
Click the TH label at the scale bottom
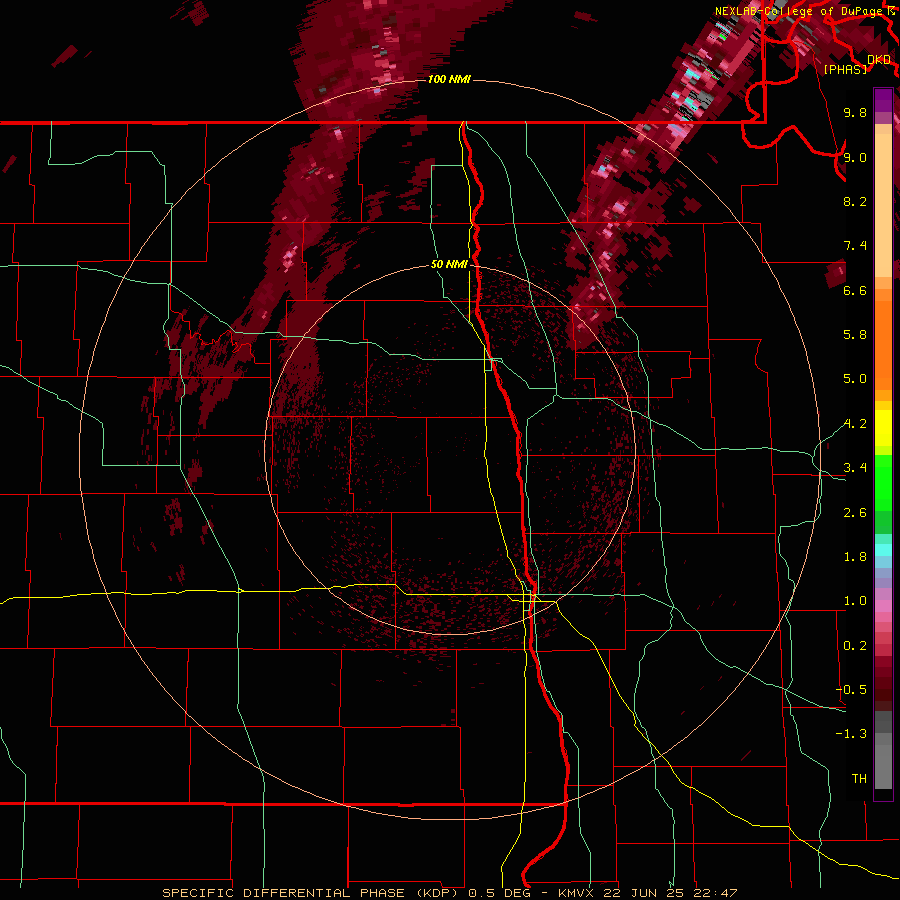[859, 778]
